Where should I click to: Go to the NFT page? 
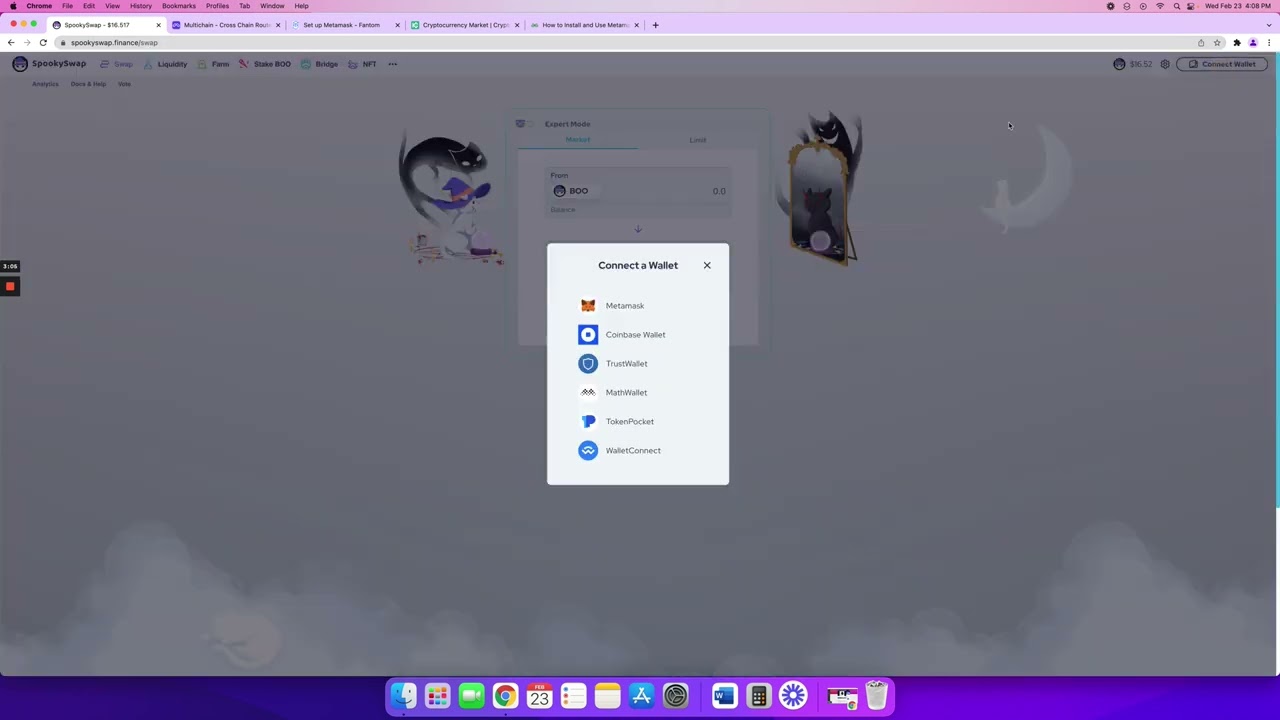click(362, 64)
